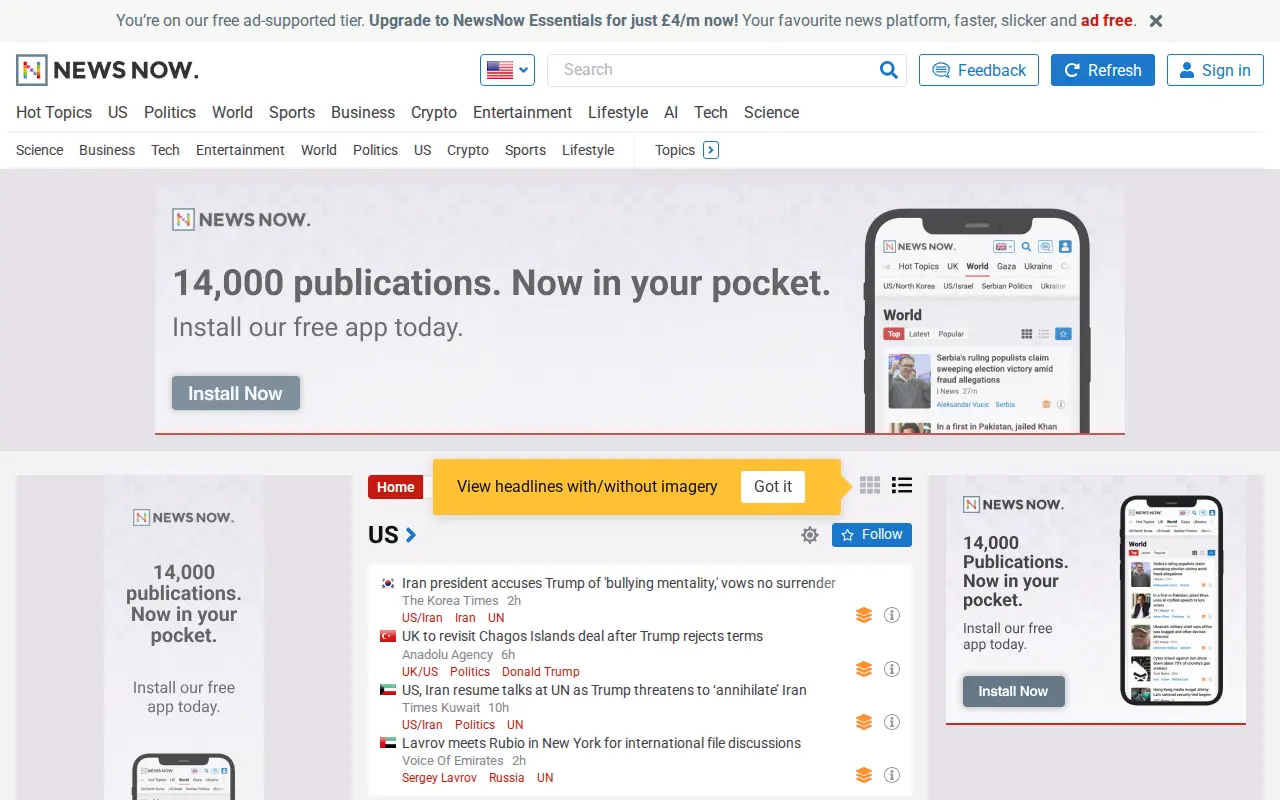This screenshot has height=800, width=1280.
Task: Open Science in main navigation
Action: [x=771, y=112]
